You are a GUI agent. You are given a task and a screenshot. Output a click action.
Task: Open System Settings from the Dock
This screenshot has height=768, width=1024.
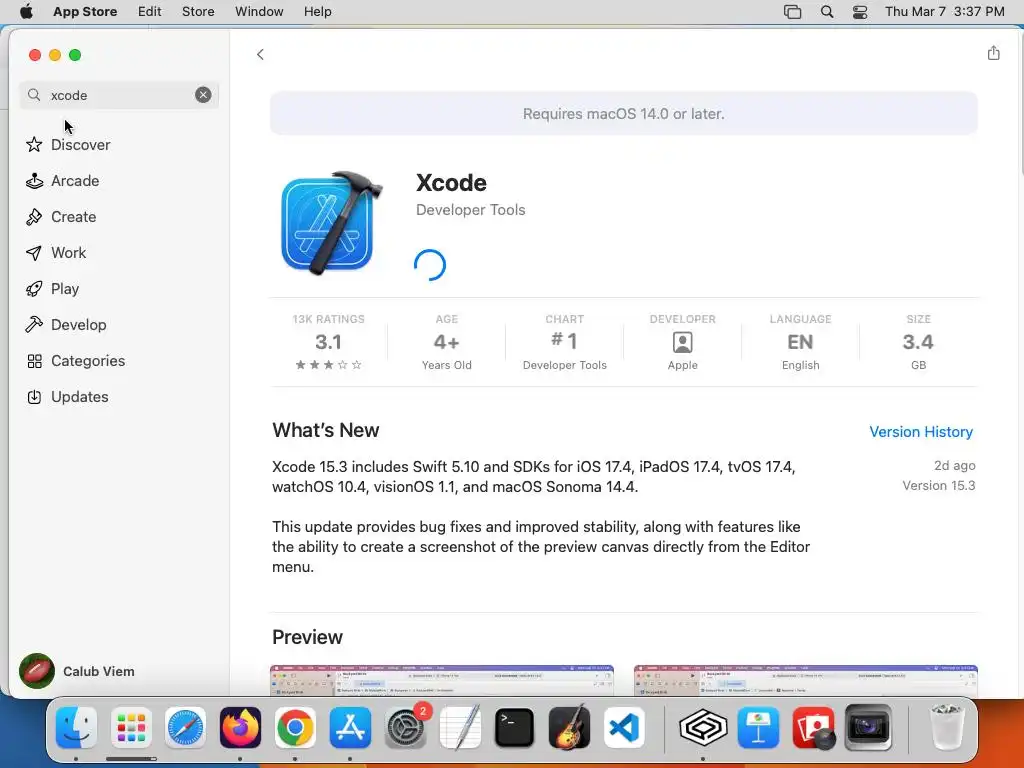coord(406,727)
